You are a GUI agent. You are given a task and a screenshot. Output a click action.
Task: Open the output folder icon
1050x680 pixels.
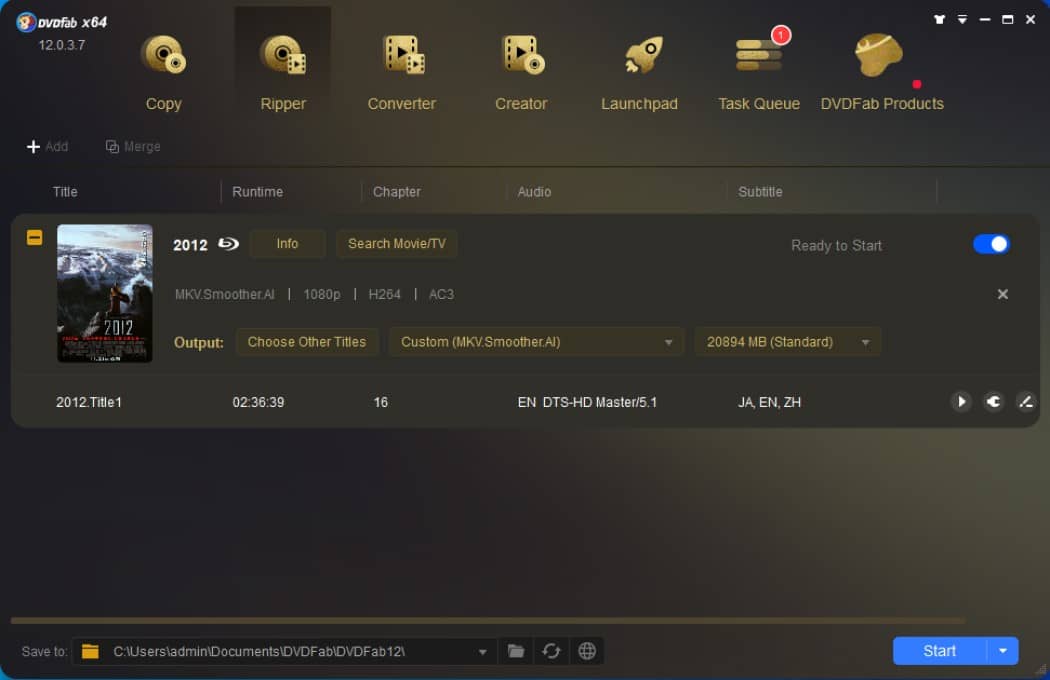tap(516, 651)
